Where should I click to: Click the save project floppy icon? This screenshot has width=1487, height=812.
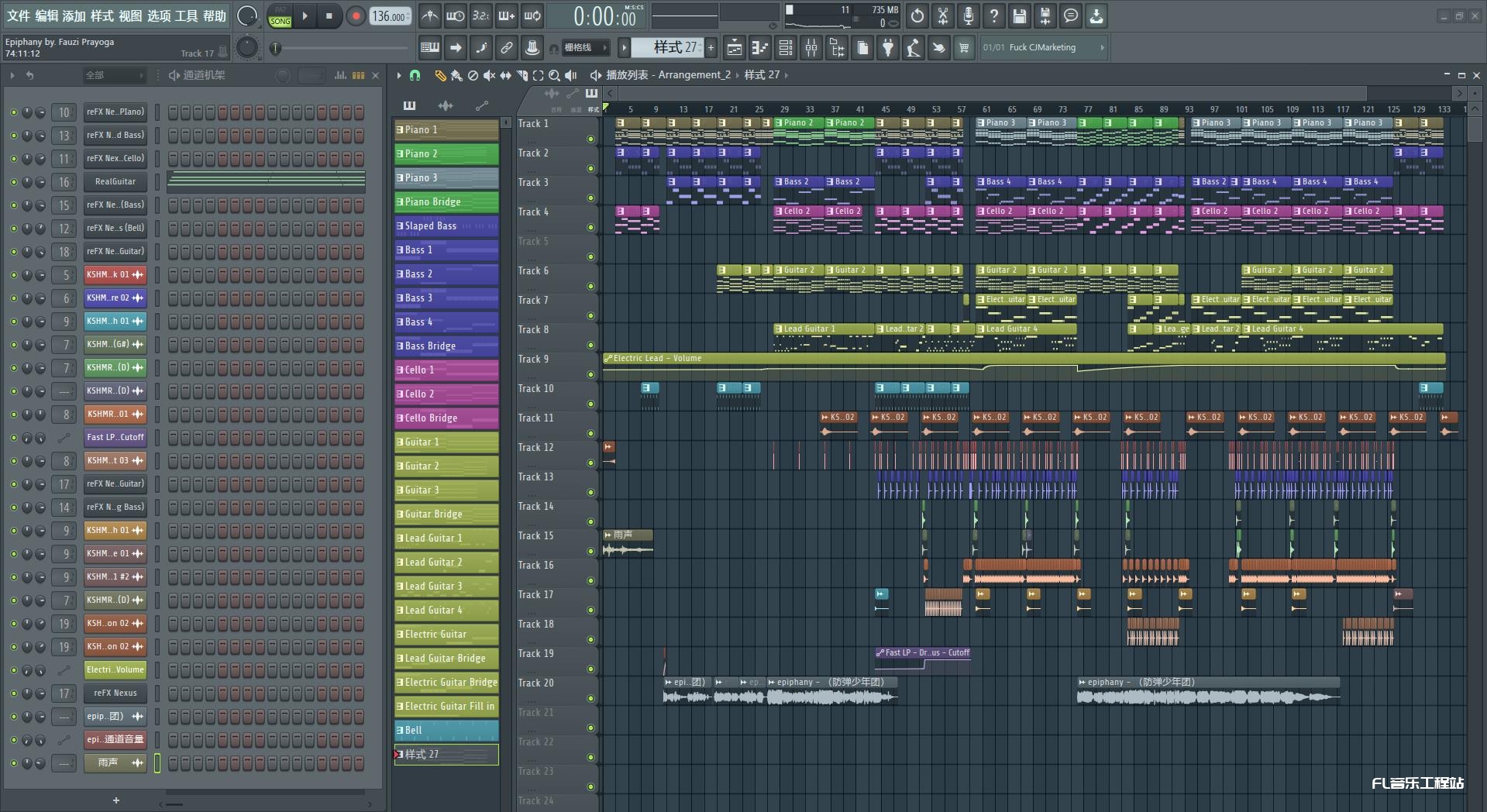click(1020, 15)
